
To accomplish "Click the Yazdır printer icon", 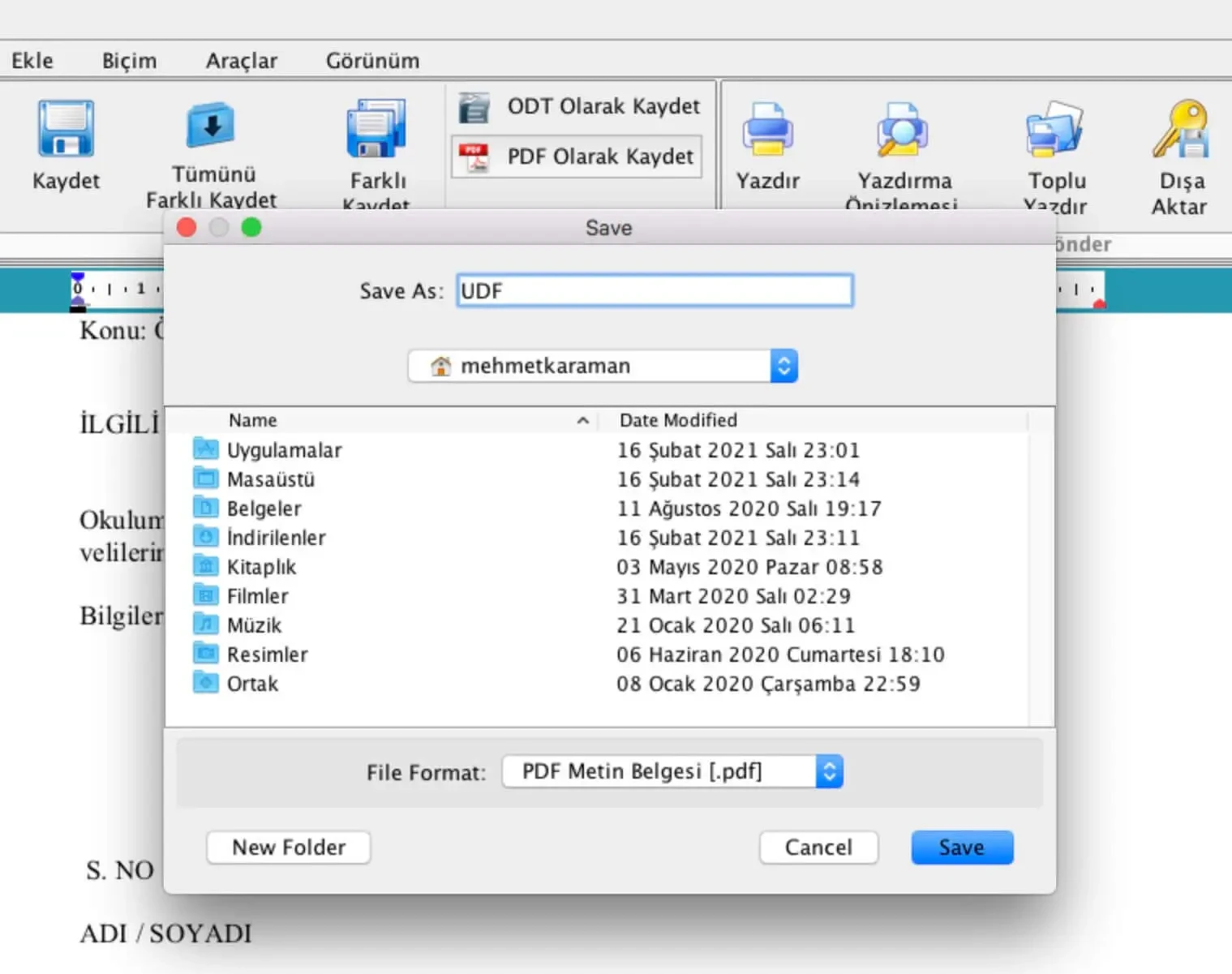I will click(767, 129).
